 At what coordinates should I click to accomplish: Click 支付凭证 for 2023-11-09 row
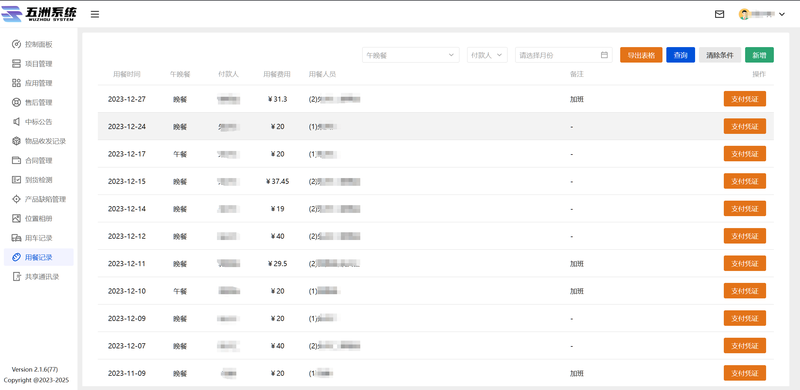pyautogui.click(x=744, y=373)
